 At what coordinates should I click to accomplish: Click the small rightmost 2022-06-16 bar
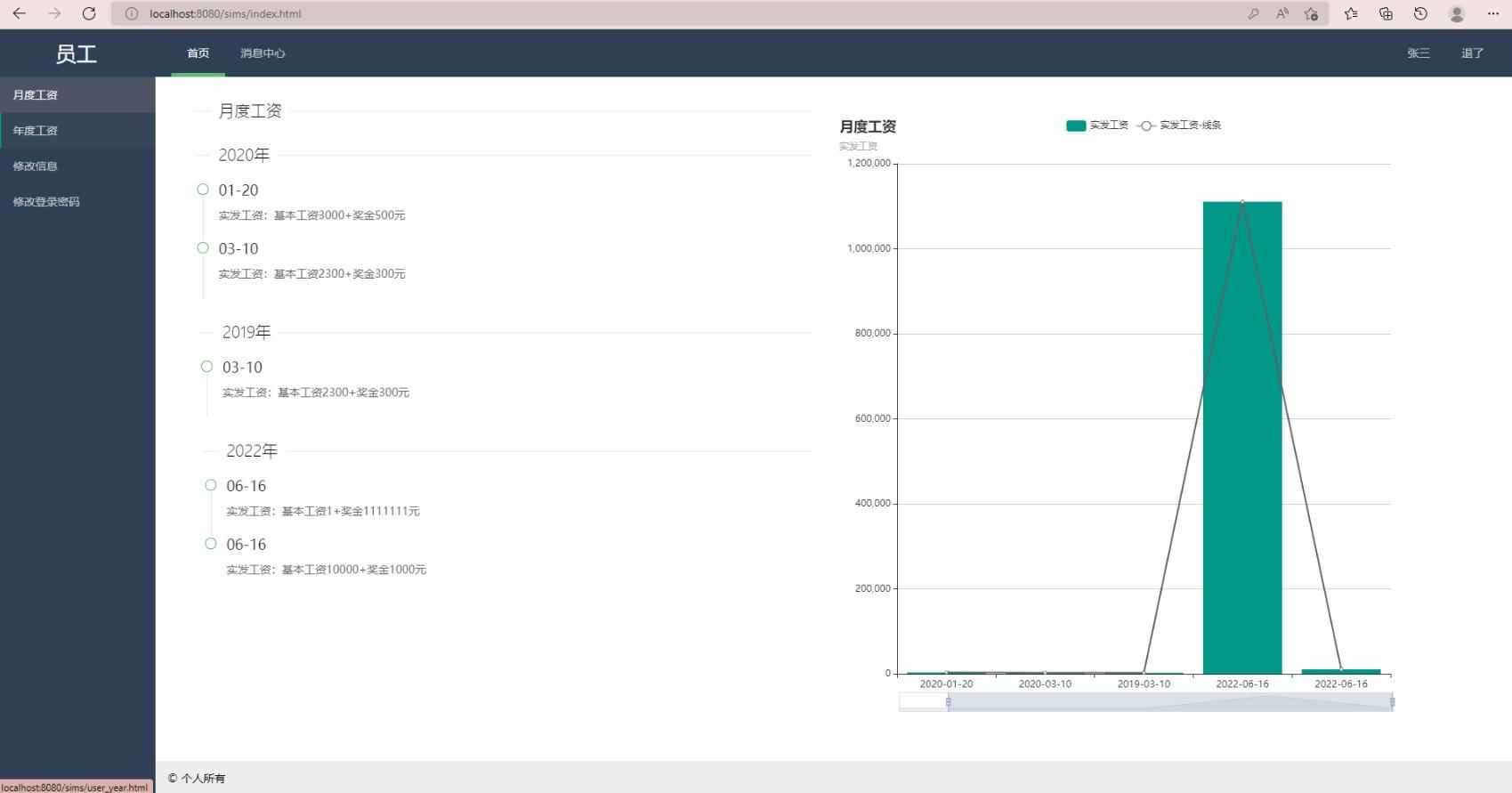[x=1341, y=671]
